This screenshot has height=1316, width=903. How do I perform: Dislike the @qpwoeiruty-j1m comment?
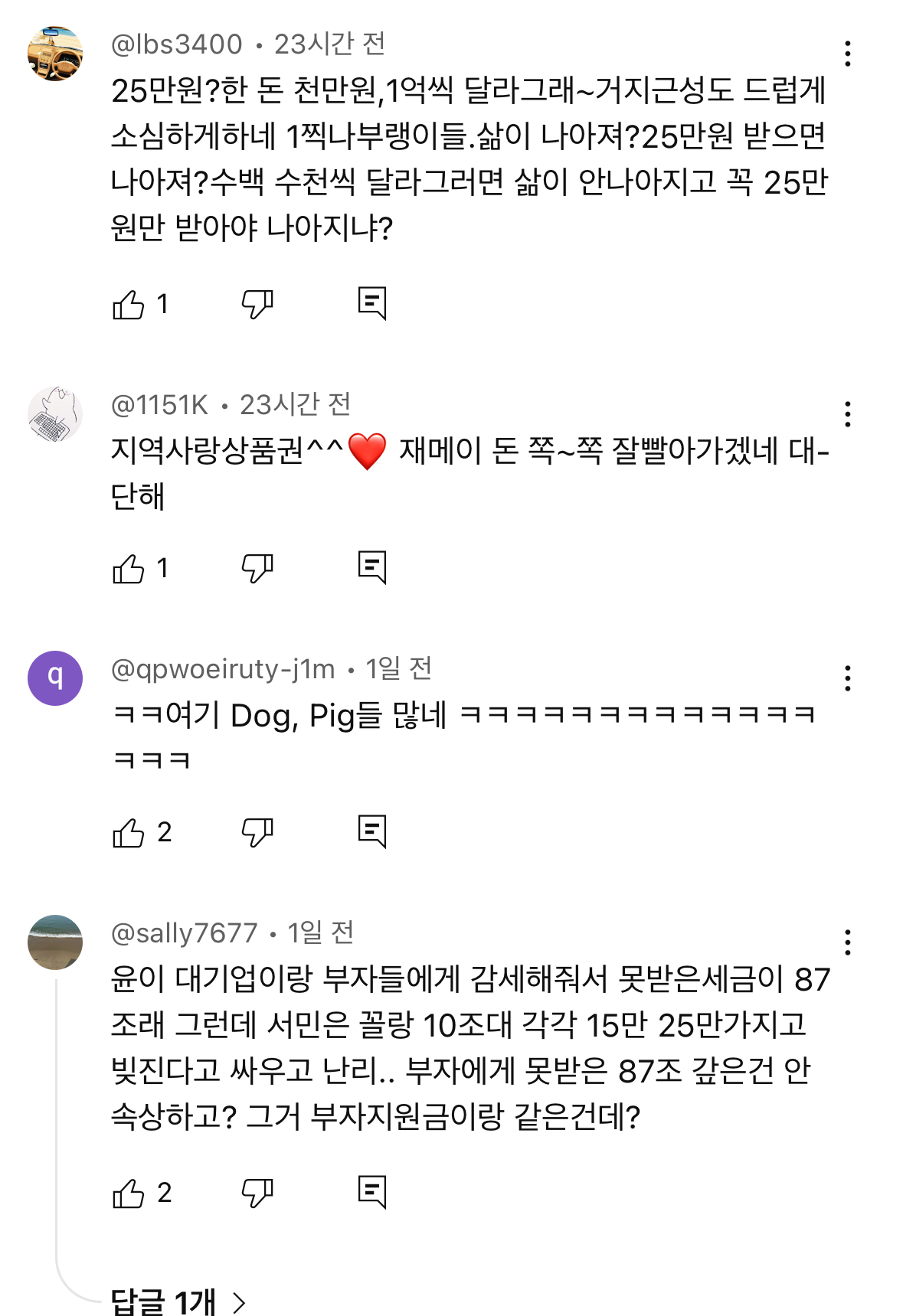[257, 833]
